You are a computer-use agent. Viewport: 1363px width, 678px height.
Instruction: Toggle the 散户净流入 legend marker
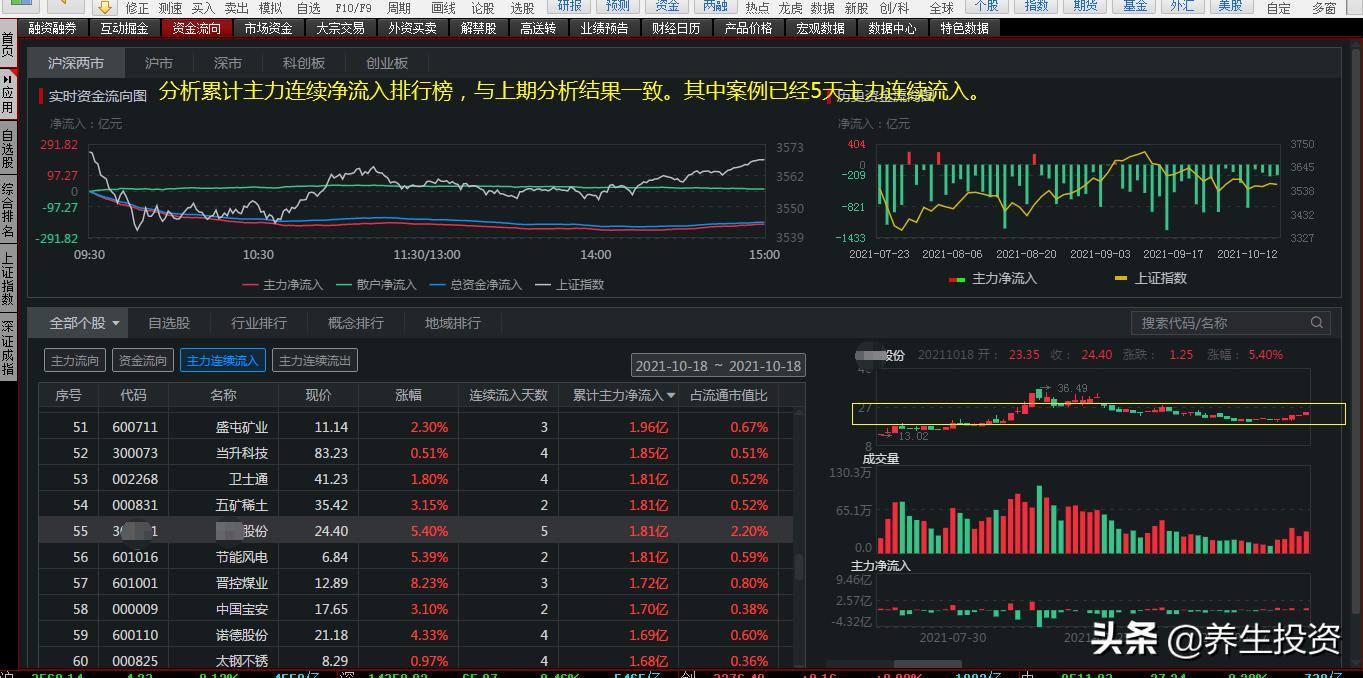click(x=344, y=285)
